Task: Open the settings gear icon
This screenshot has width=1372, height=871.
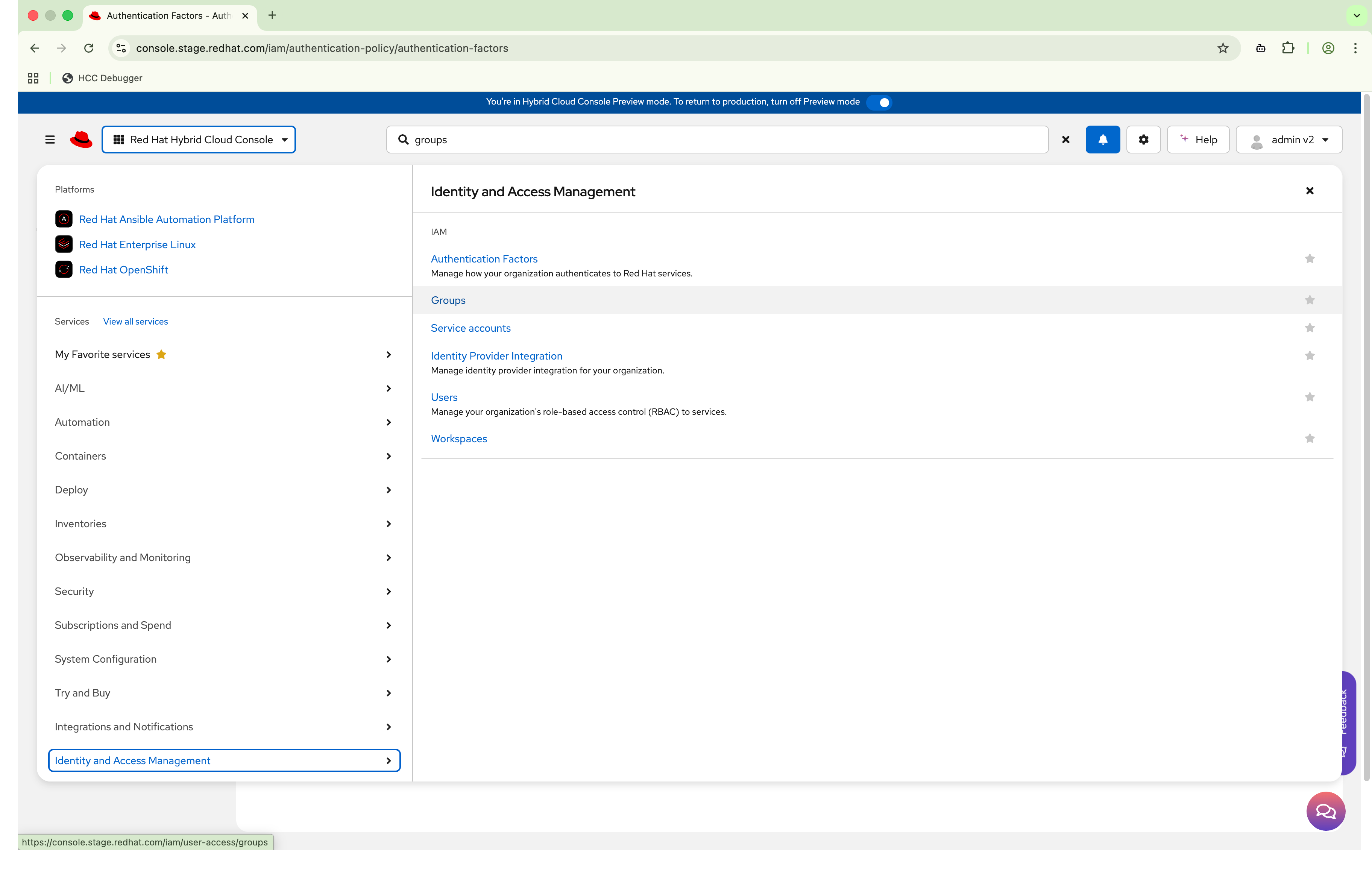Action: [1143, 140]
